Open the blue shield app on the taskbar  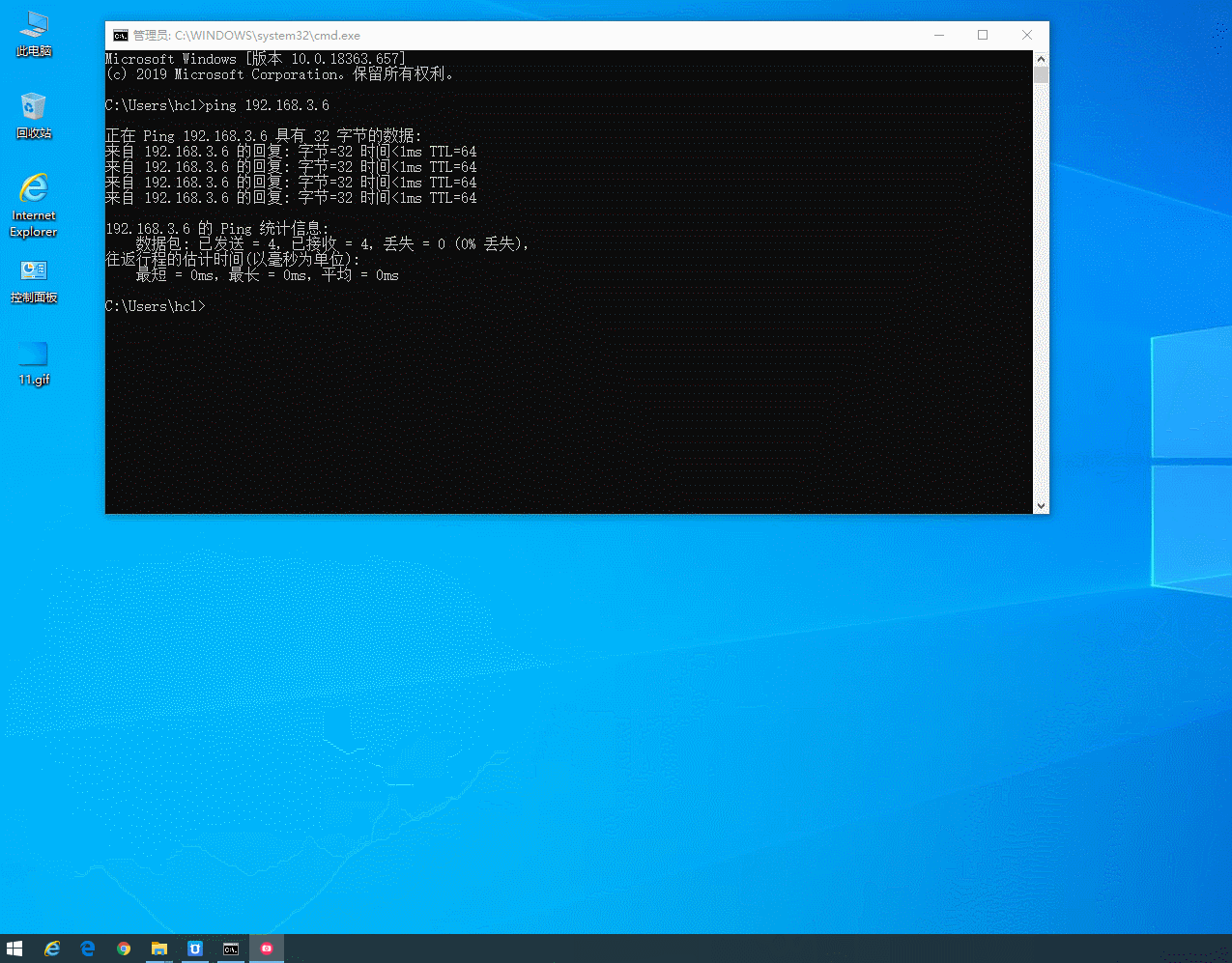195,949
